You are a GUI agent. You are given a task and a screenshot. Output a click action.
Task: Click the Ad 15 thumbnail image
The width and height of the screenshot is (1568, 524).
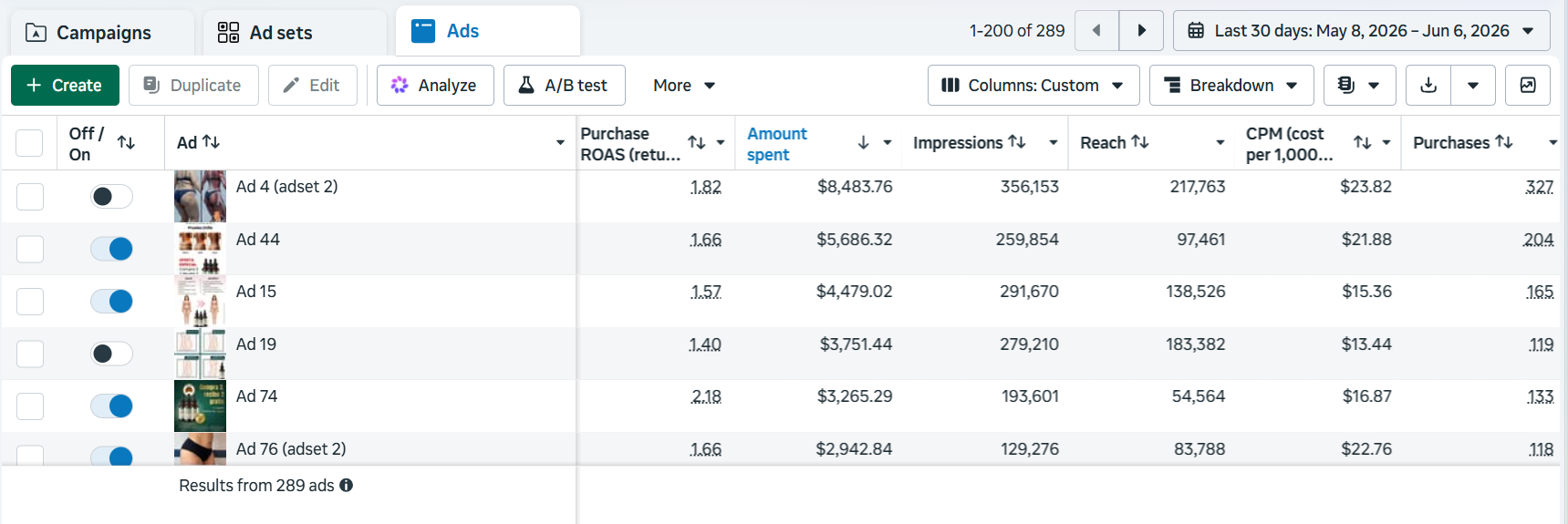point(200,301)
